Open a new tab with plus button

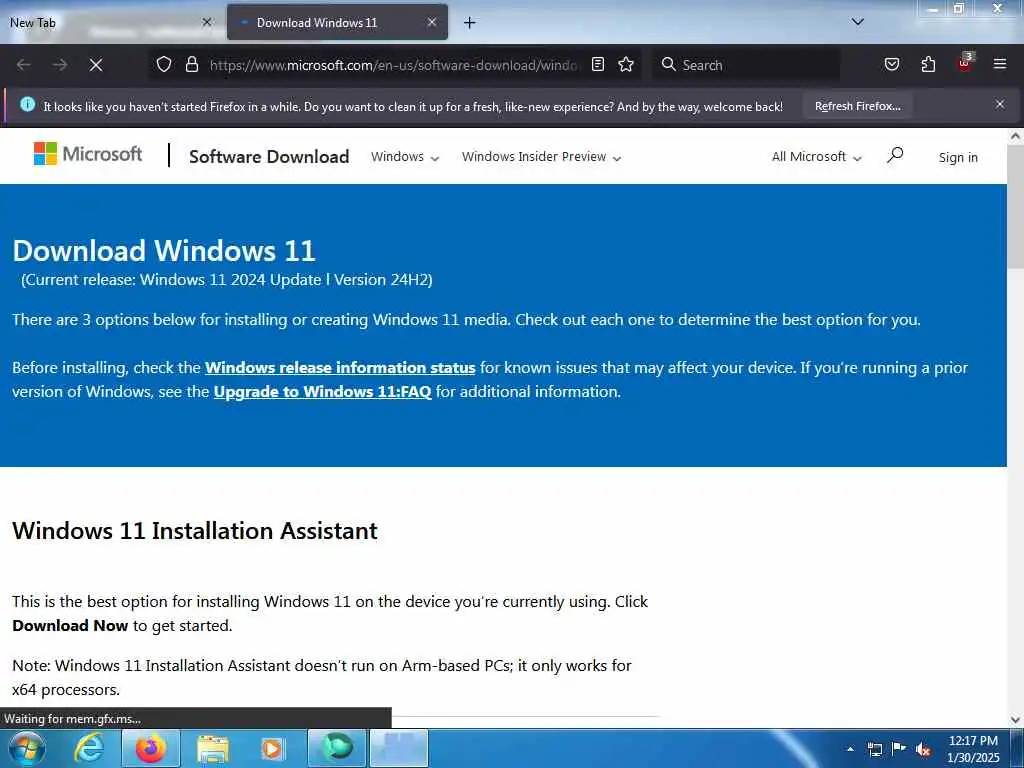click(x=470, y=23)
